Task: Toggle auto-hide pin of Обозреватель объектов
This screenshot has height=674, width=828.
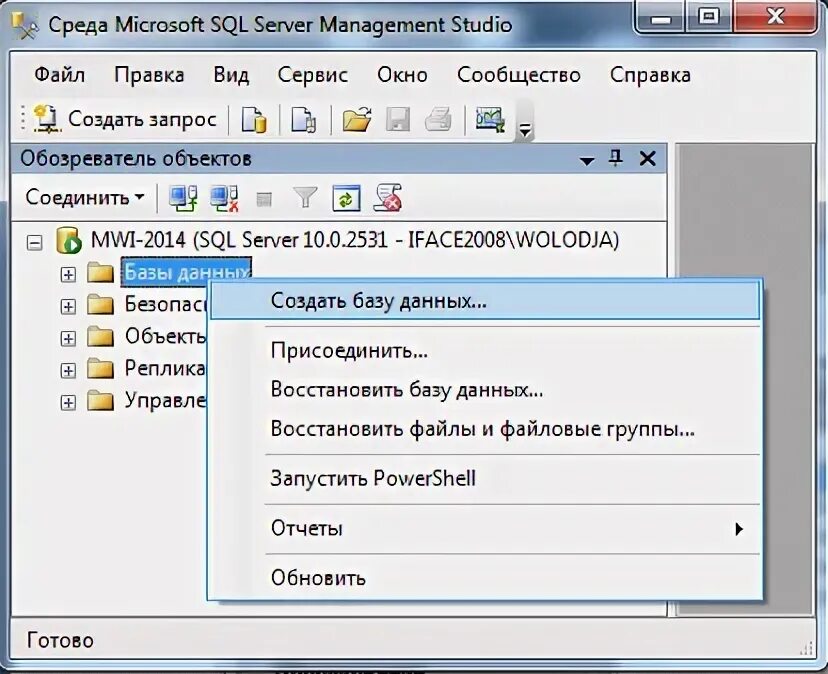Action: [x=616, y=158]
